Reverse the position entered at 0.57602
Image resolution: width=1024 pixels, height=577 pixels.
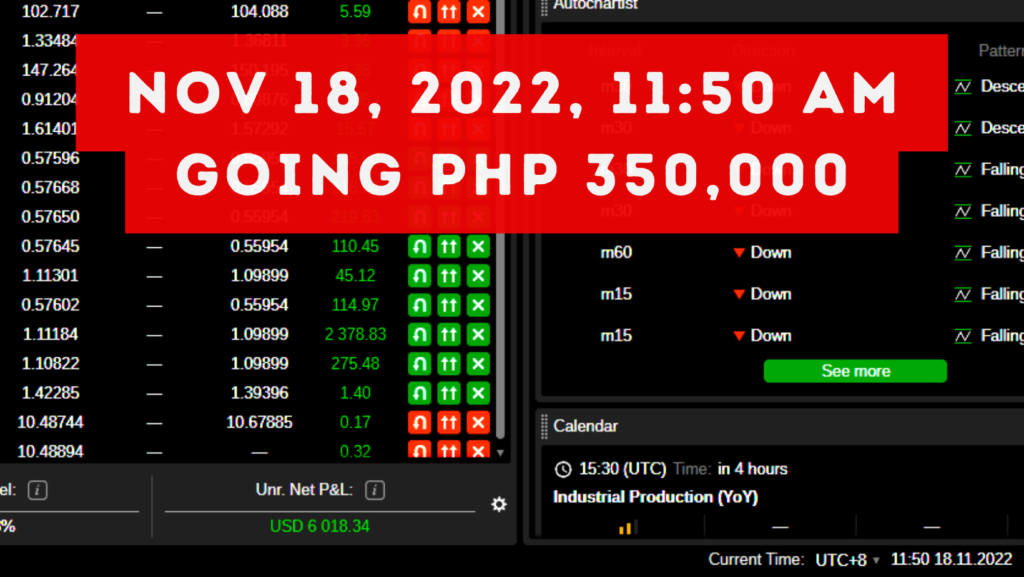[x=419, y=305]
